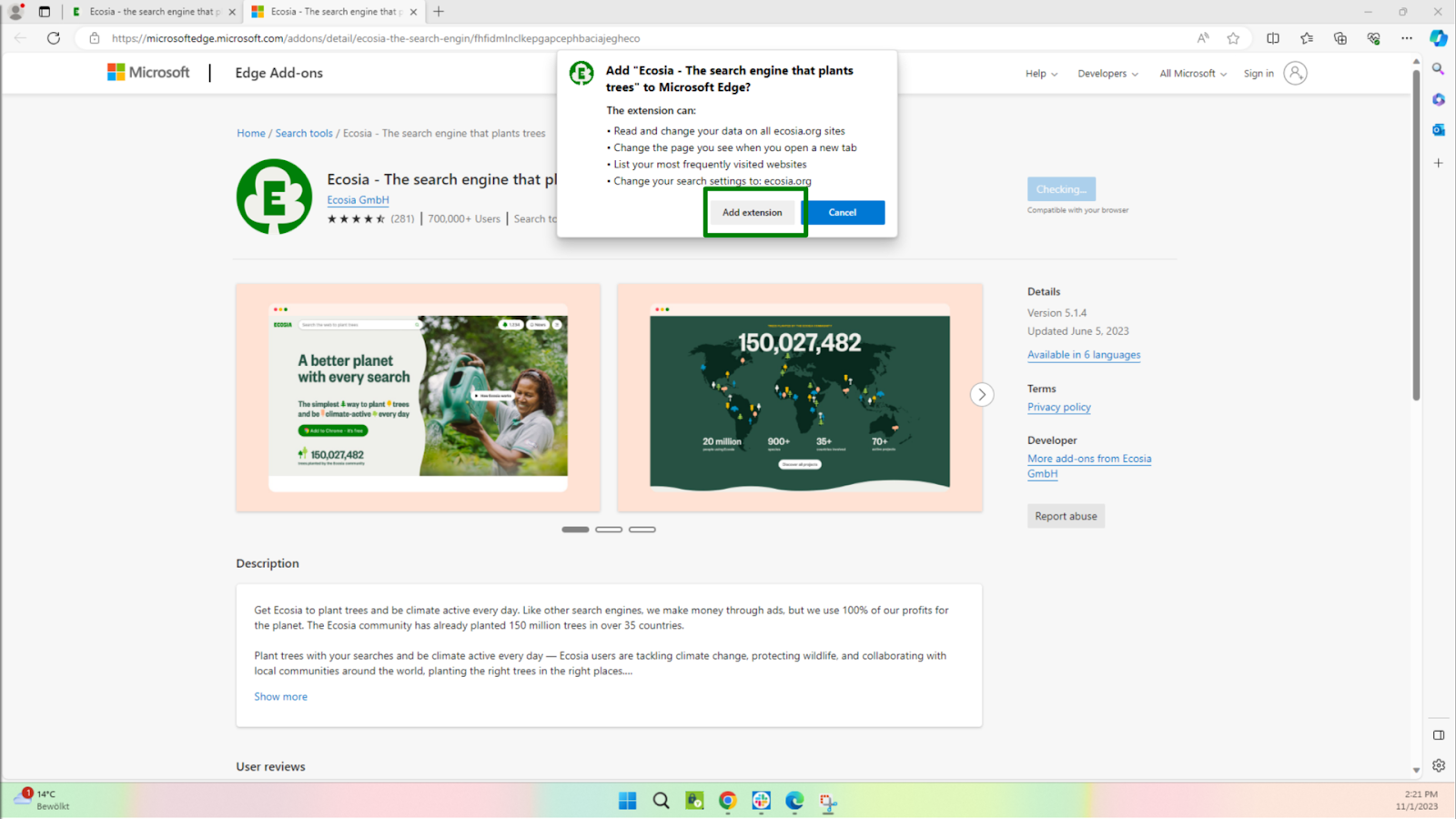This screenshot has width=1456, height=819.
Task: Open Favorites list icon
Action: [x=1307, y=38]
